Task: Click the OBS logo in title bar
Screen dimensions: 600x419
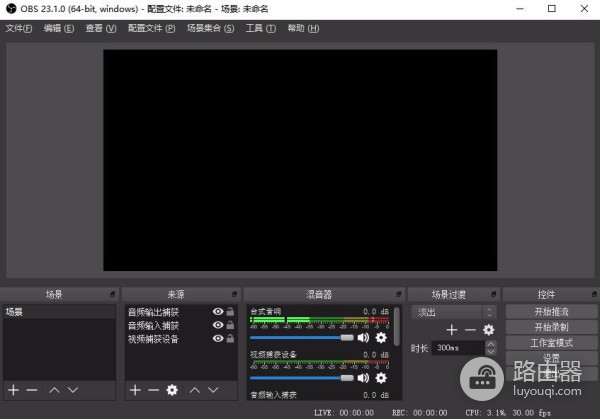Action: point(11,8)
